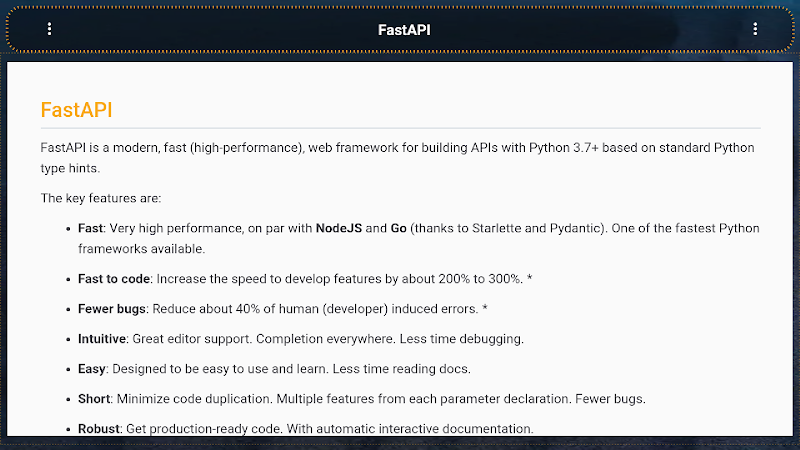The image size is (800, 450).
Task: Click the bold 'NodeJS' word
Action: 339,229
